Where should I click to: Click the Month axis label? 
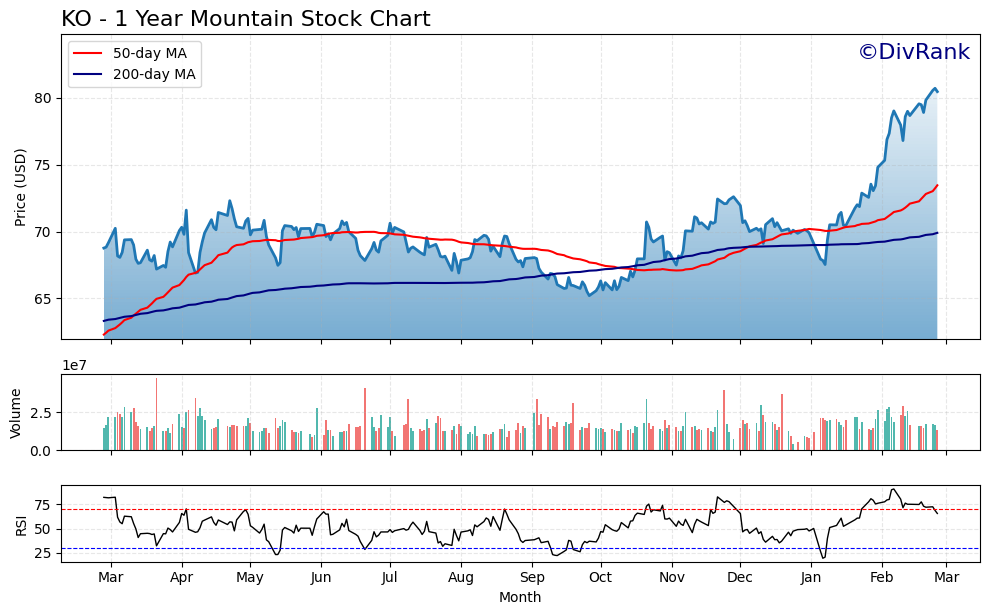(x=518, y=598)
